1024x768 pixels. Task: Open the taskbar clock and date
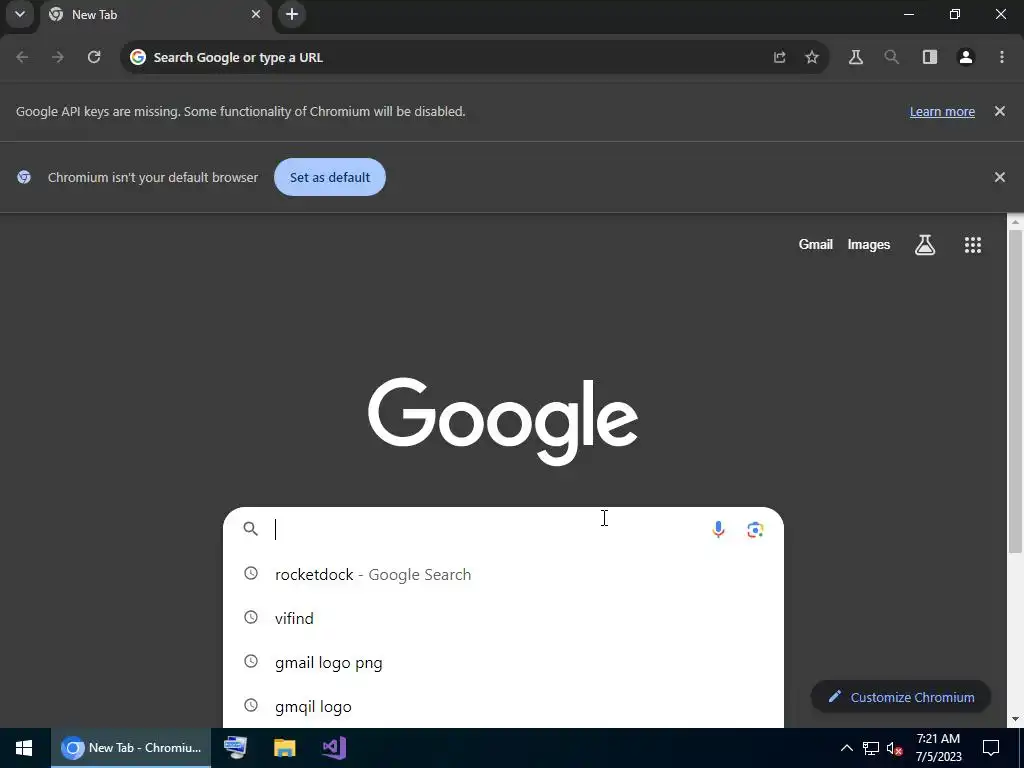(938, 748)
